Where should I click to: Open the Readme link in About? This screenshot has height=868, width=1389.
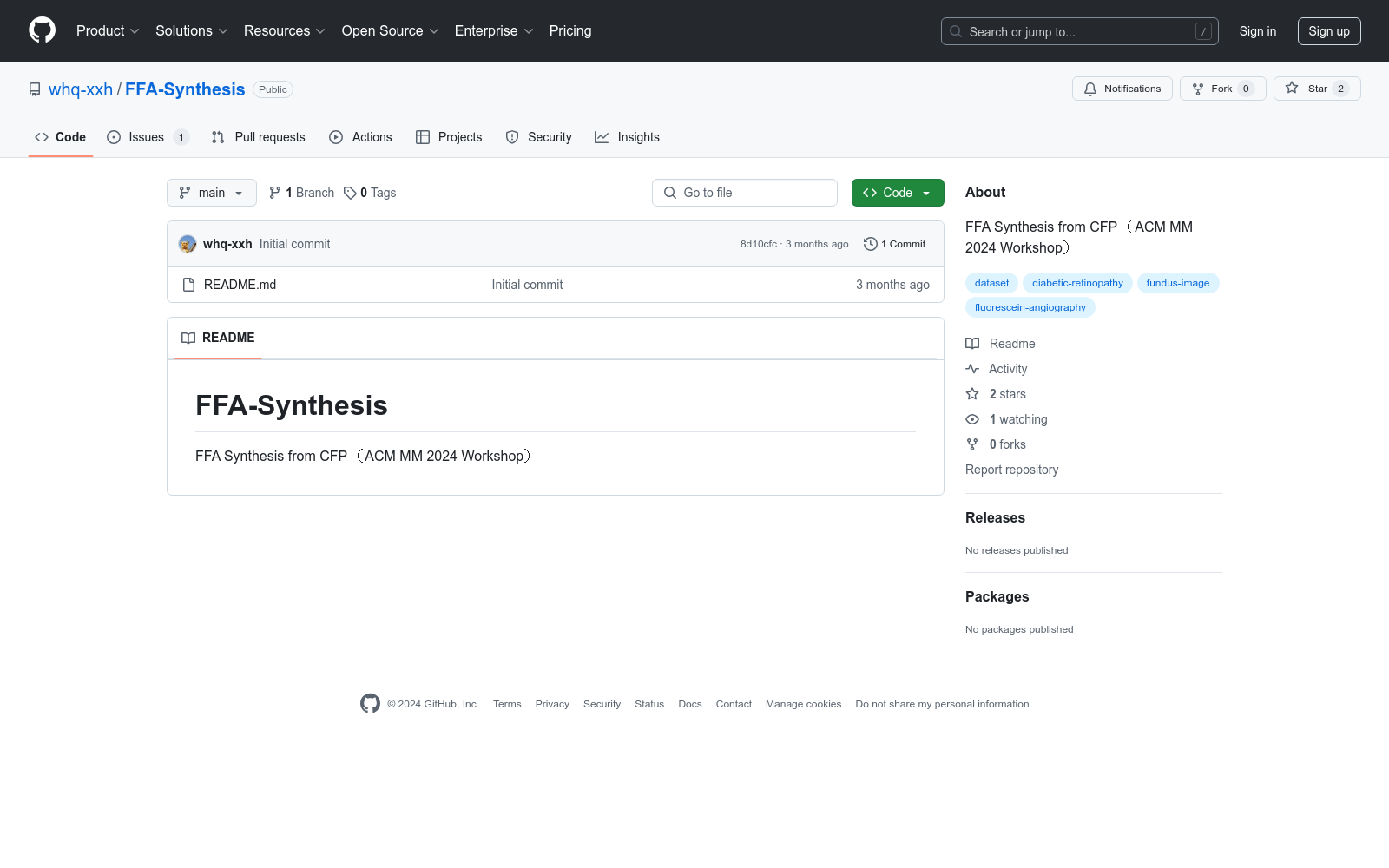pyautogui.click(x=1001, y=344)
